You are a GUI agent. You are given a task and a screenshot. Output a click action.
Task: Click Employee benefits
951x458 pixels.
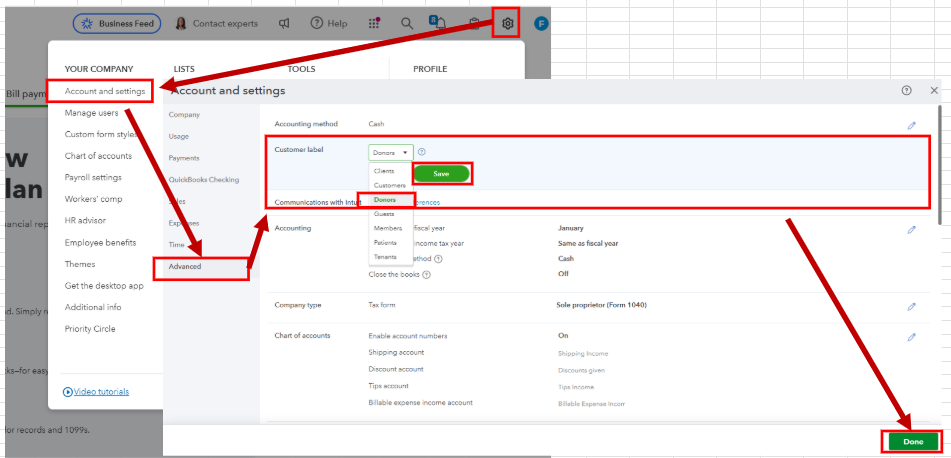101,243
